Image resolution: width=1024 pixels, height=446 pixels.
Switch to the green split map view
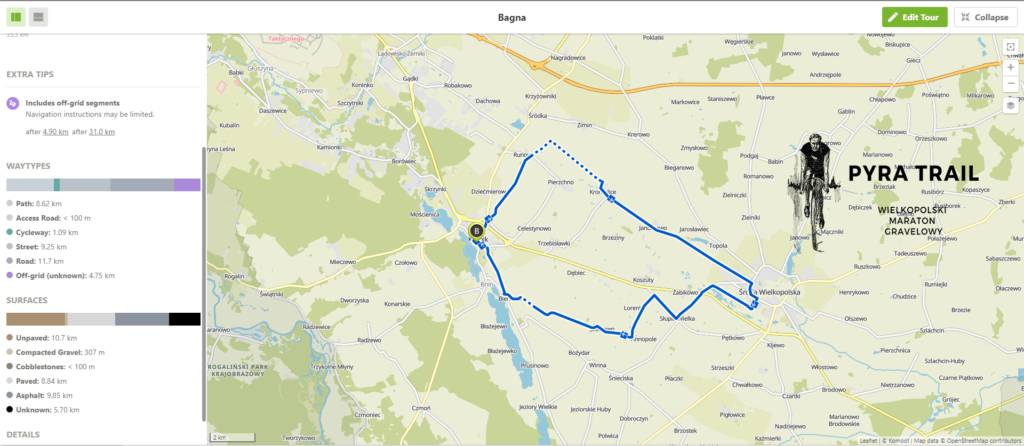click(16, 17)
